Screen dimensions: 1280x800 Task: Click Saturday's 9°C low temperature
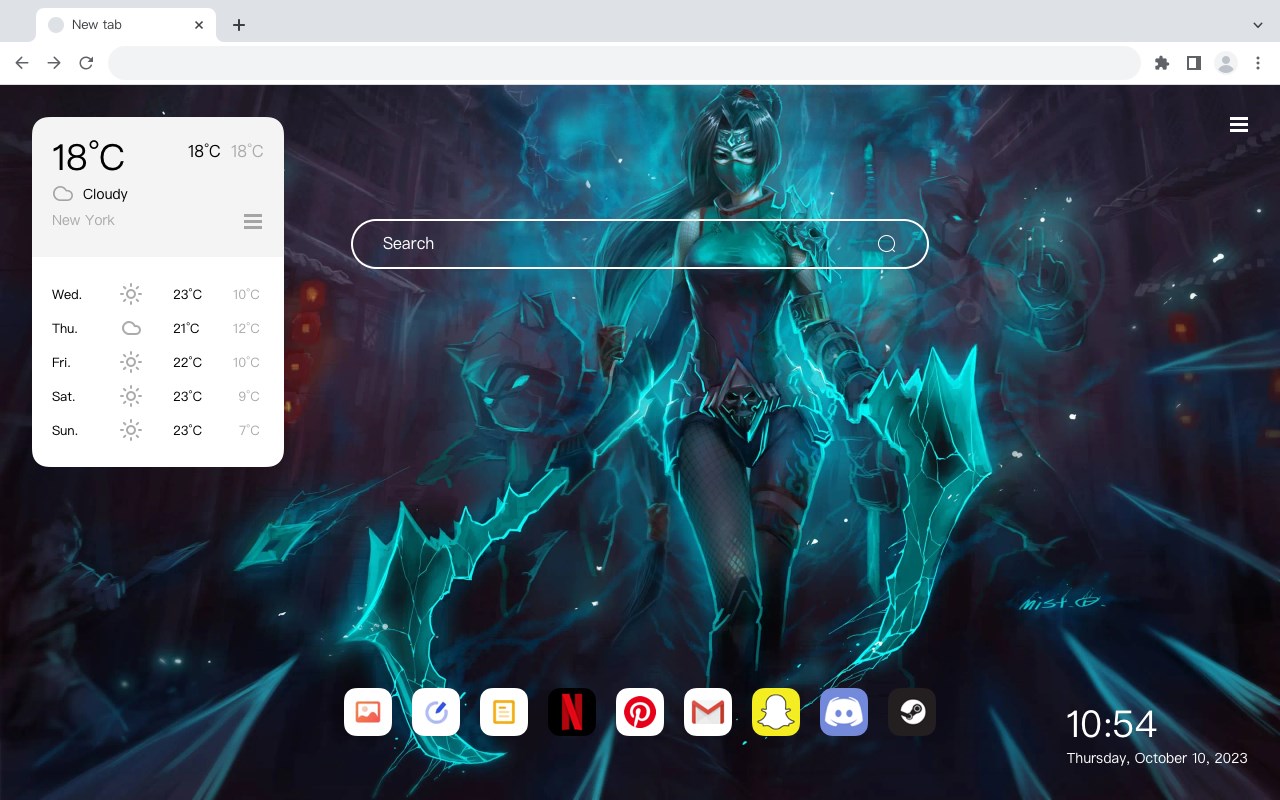[x=249, y=396]
